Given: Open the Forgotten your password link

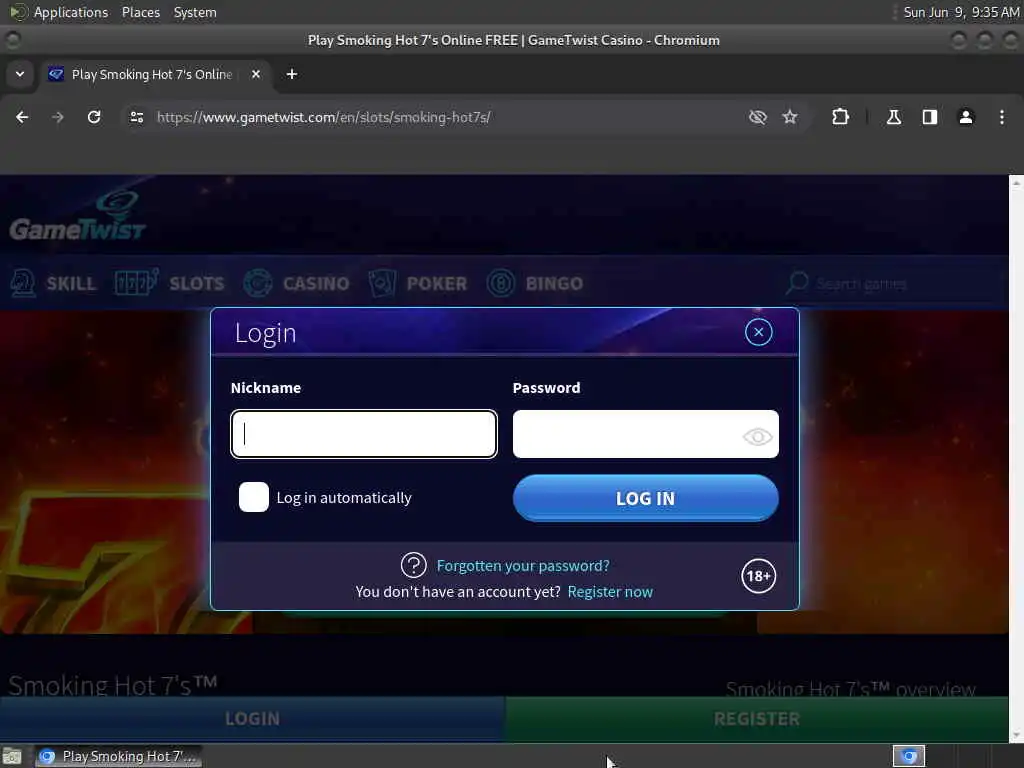Looking at the screenshot, I should pos(522,566).
